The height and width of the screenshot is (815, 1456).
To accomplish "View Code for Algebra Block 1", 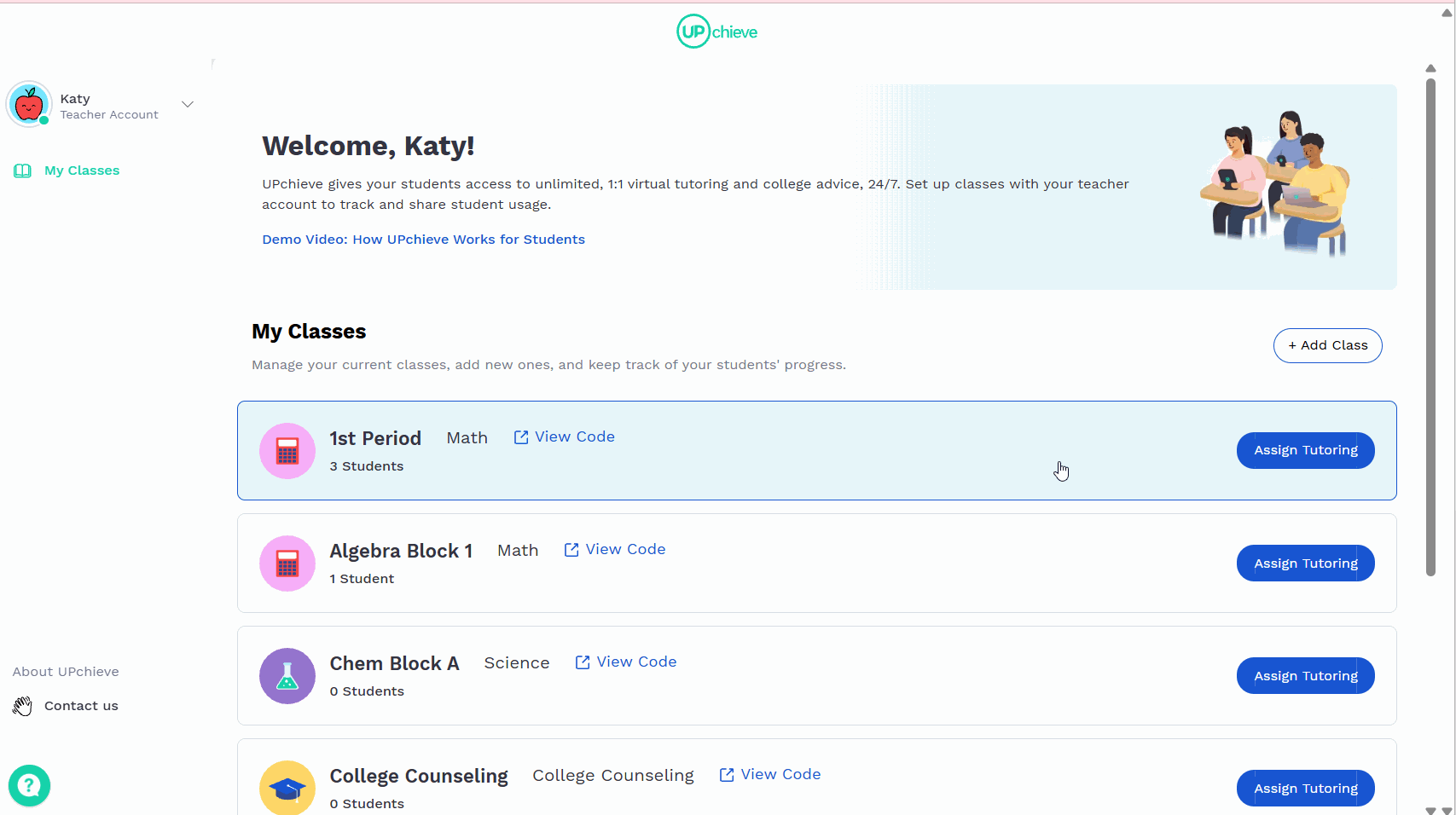I will (625, 549).
